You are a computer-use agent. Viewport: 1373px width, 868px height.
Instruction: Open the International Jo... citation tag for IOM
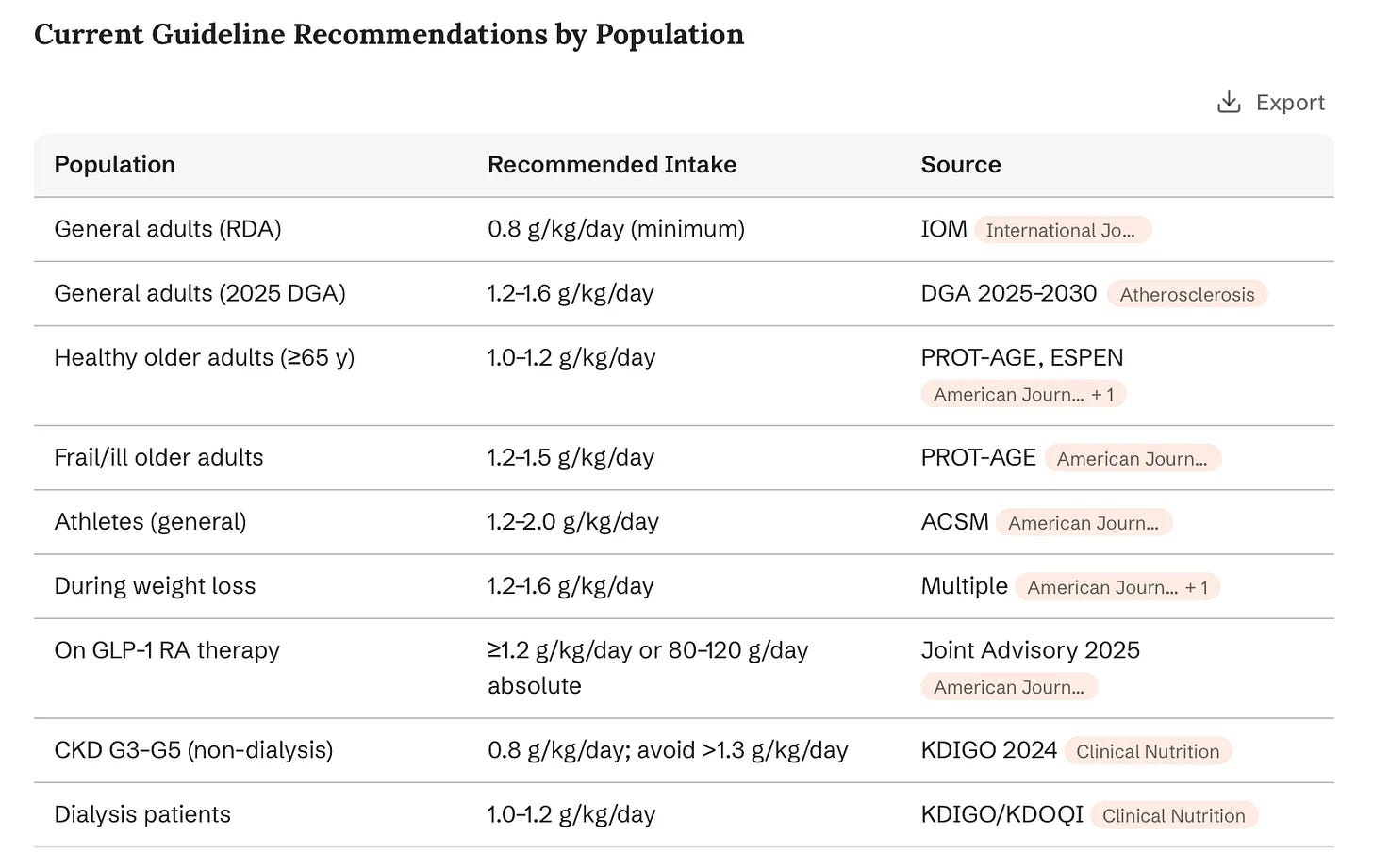(x=1063, y=230)
